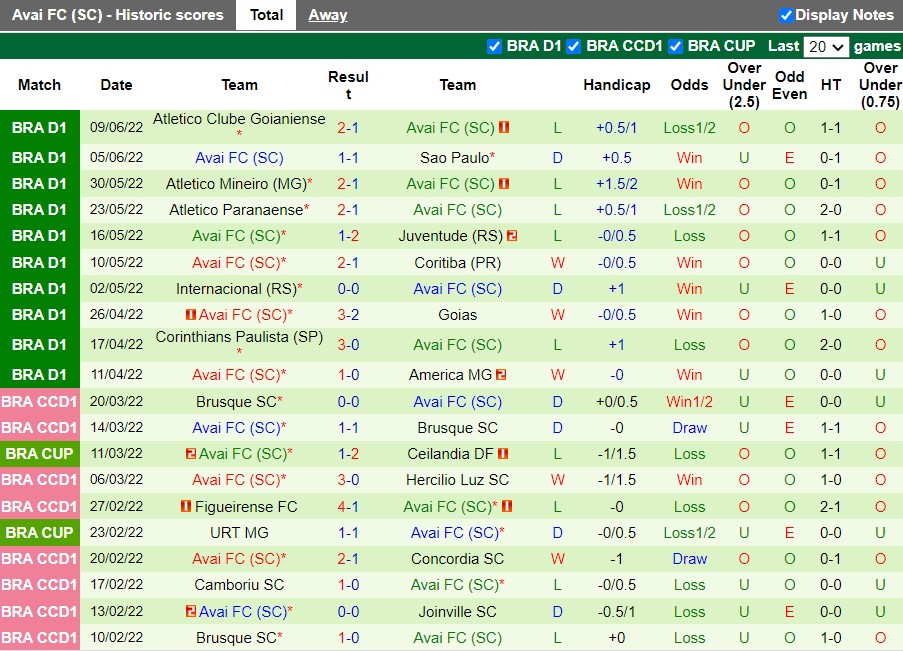The width and height of the screenshot is (903, 651).
Task: Click red card icon next to Juventude (RS)
Action: (512, 236)
